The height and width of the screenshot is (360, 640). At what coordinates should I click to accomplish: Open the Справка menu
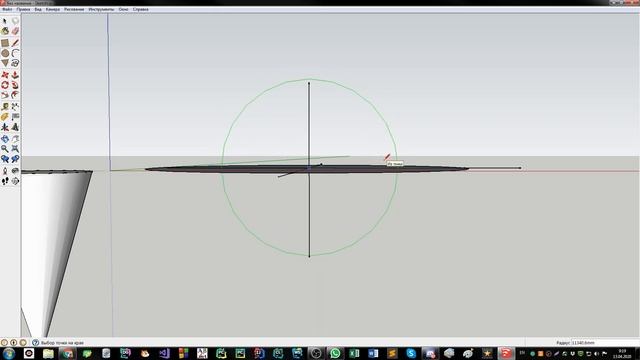[x=140, y=9]
